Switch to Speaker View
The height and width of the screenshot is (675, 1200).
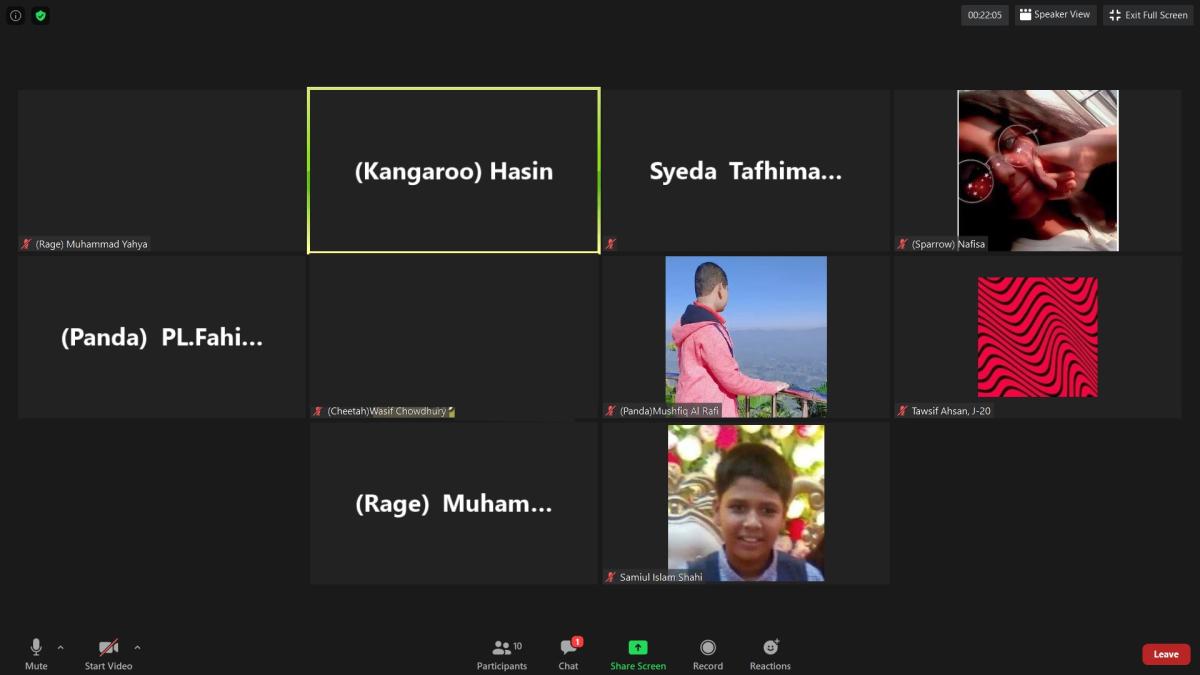tap(1055, 15)
